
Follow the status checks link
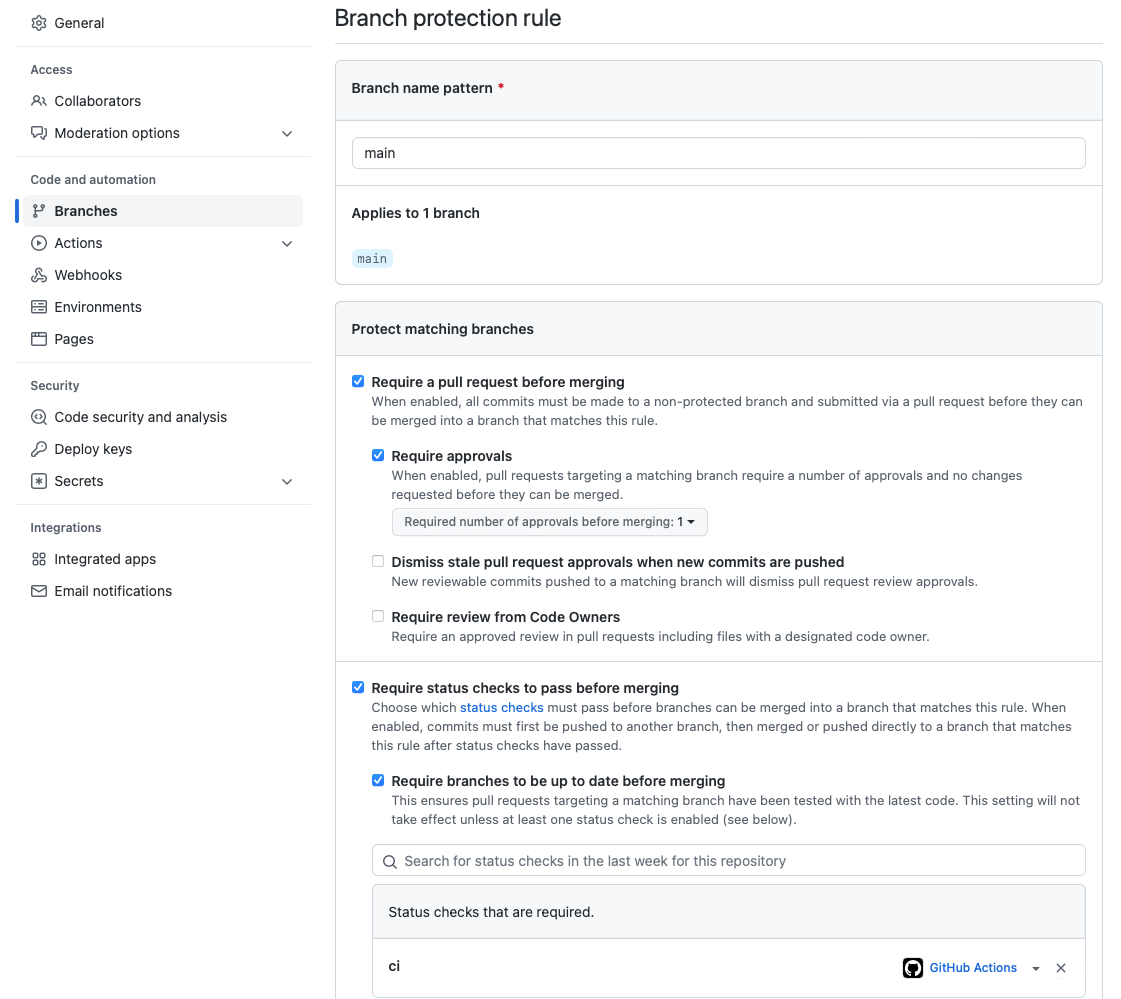(501, 707)
